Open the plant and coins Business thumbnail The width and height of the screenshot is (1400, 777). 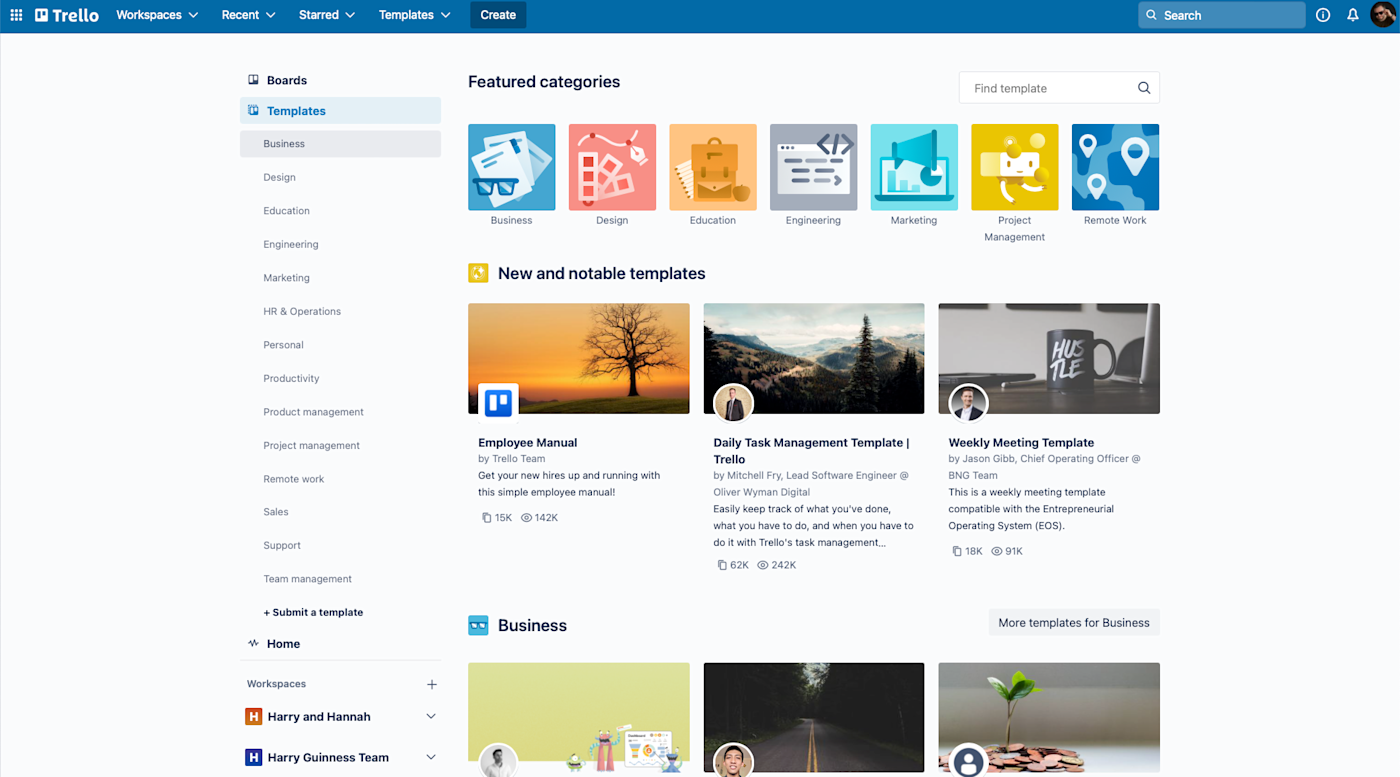click(x=1049, y=718)
